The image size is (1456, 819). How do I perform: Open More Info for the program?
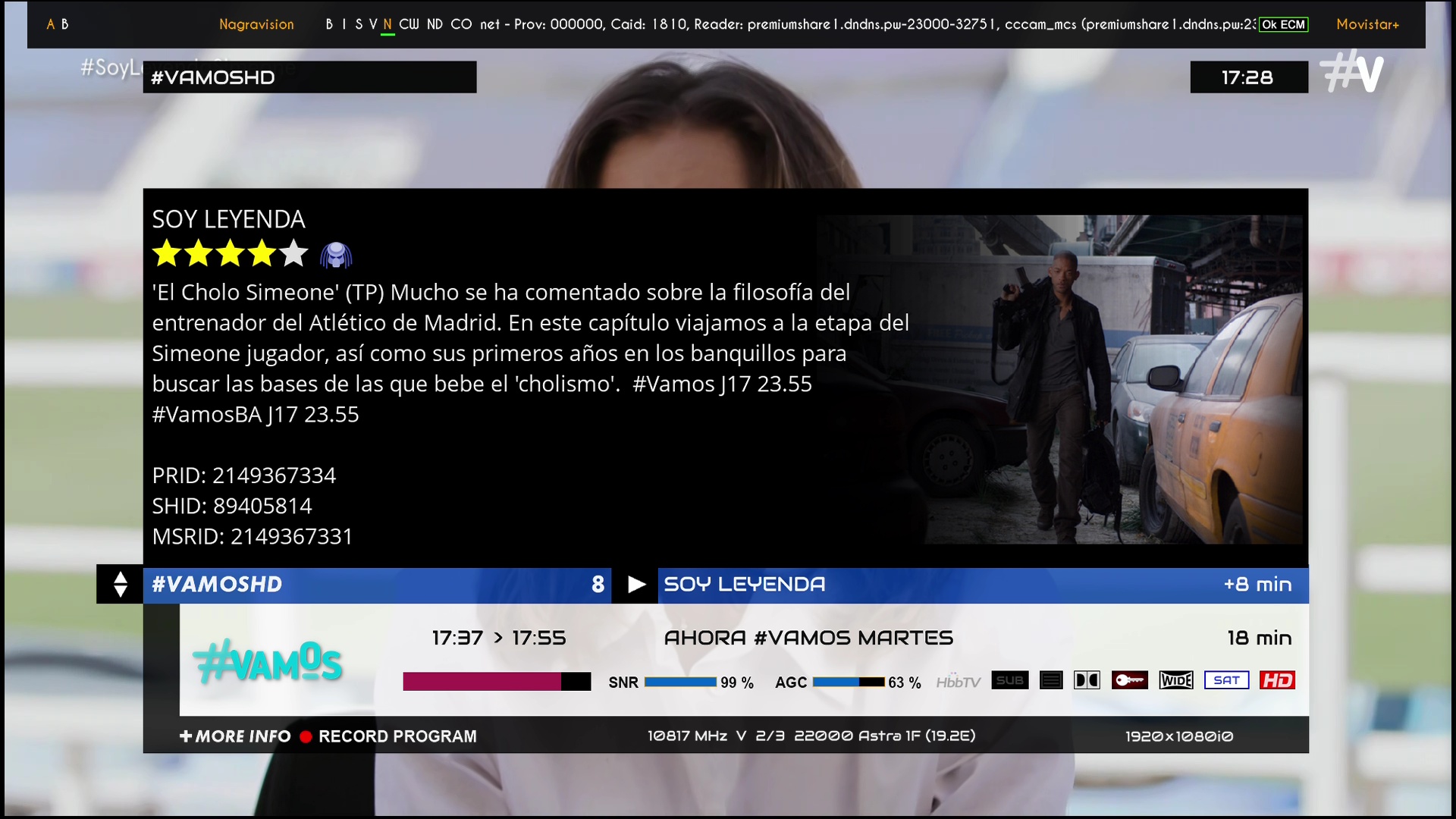tap(235, 736)
